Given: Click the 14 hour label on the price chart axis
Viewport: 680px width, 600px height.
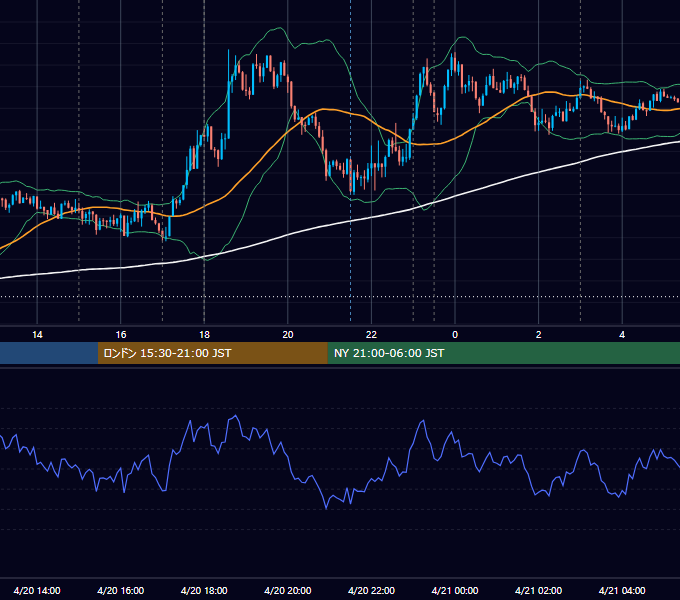Looking at the screenshot, I should (37, 335).
